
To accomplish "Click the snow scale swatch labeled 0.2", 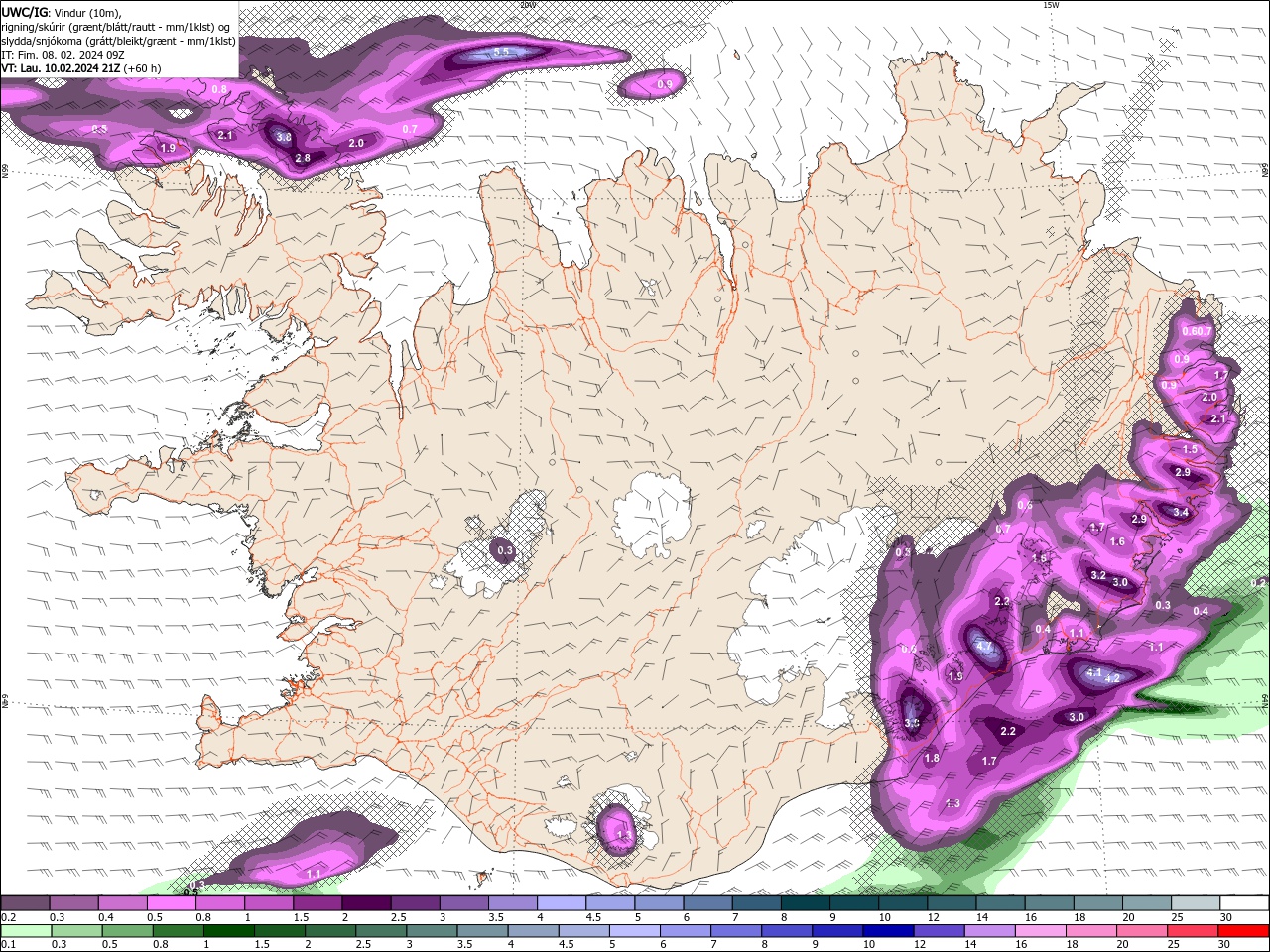I will pyautogui.click(x=25, y=903).
